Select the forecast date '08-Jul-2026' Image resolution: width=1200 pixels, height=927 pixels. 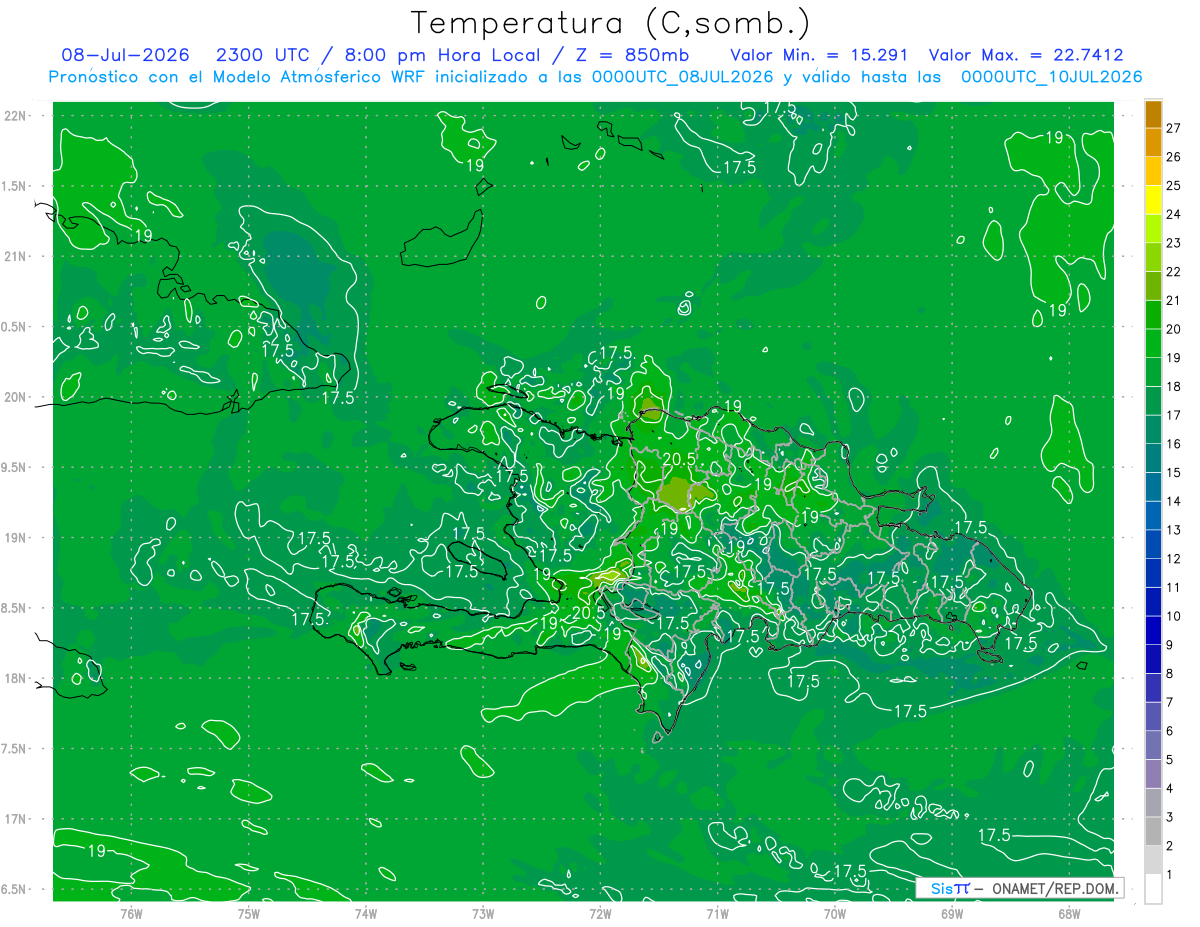pos(125,55)
